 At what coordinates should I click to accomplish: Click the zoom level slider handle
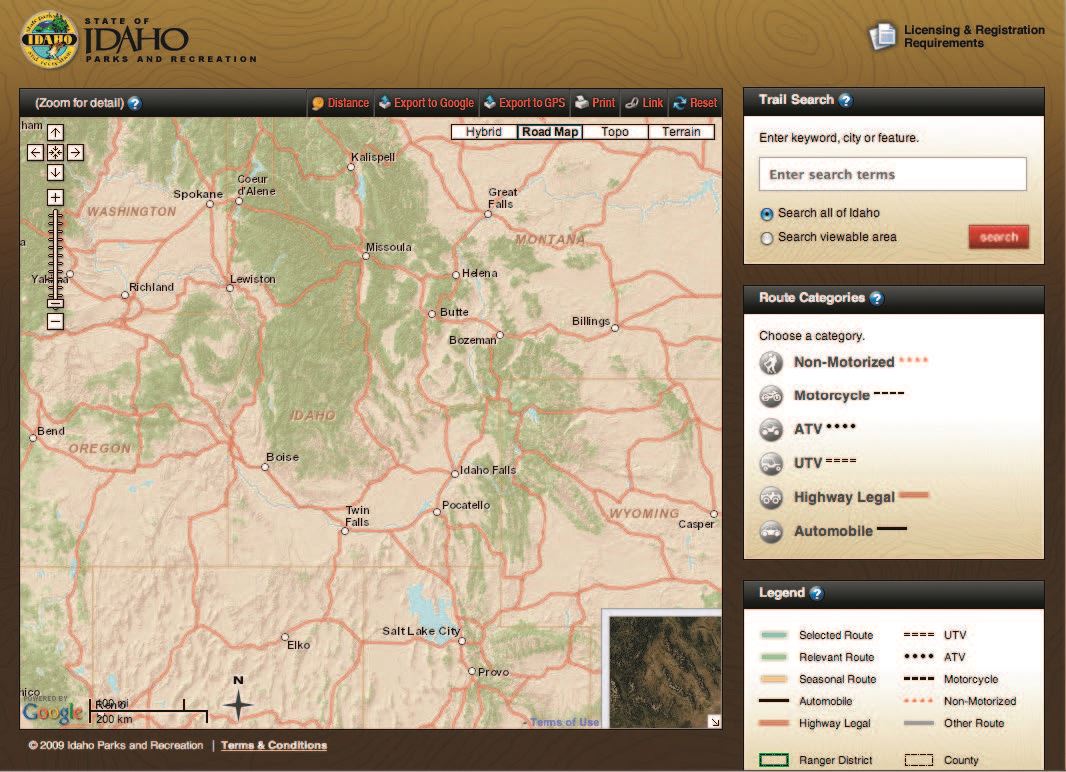55,302
